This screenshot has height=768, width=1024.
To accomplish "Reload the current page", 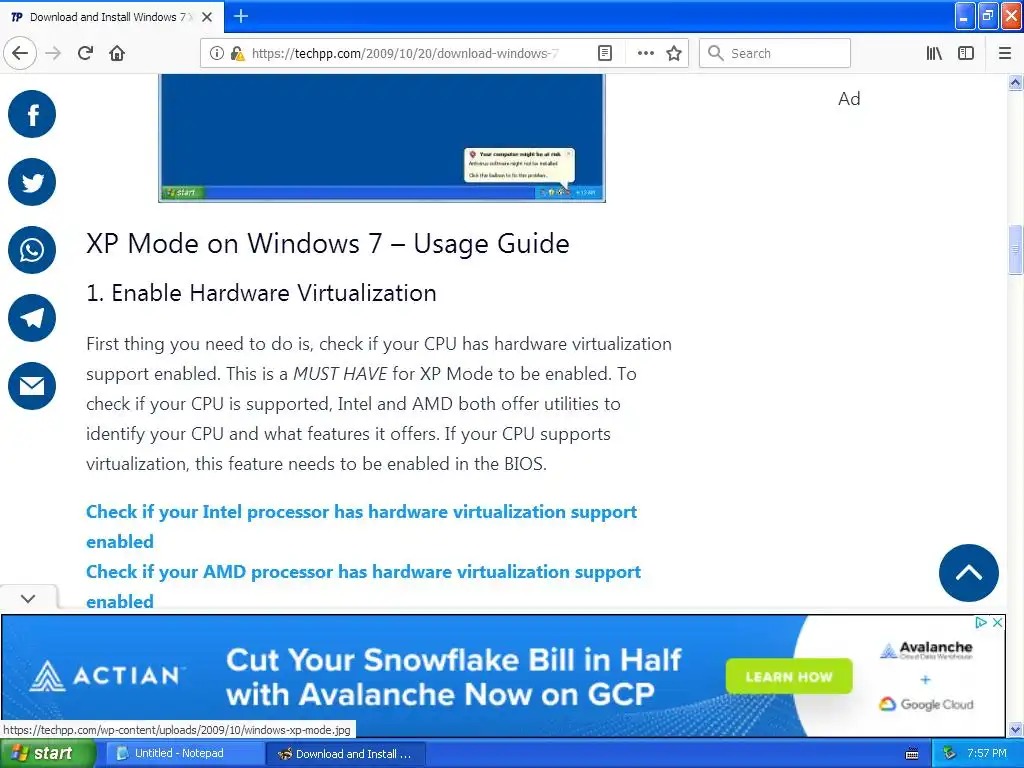I will 86,53.
